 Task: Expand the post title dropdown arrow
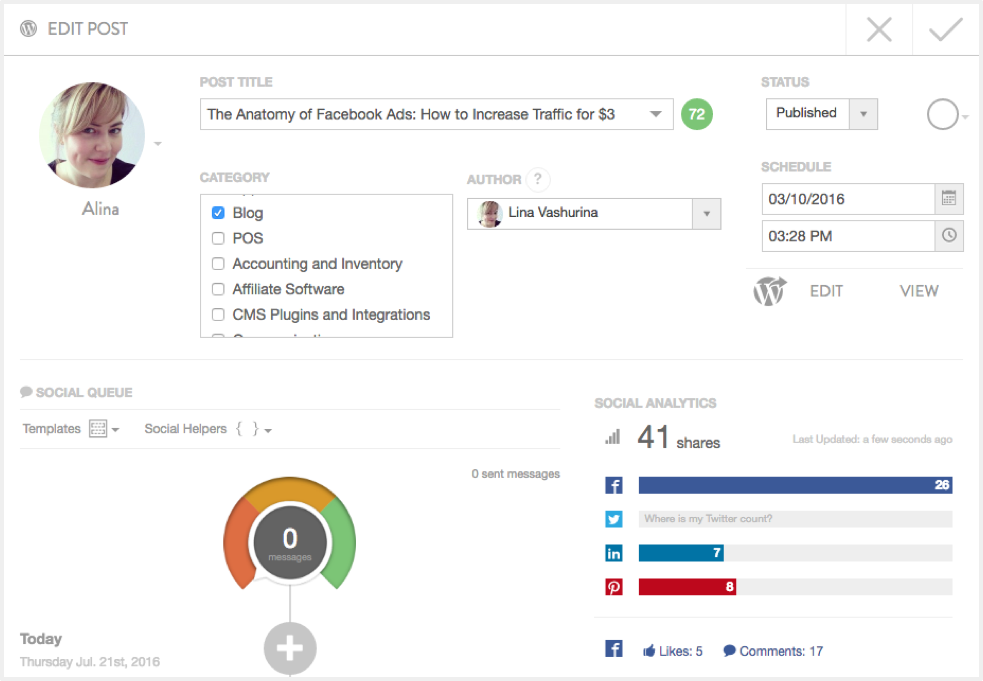click(656, 114)
